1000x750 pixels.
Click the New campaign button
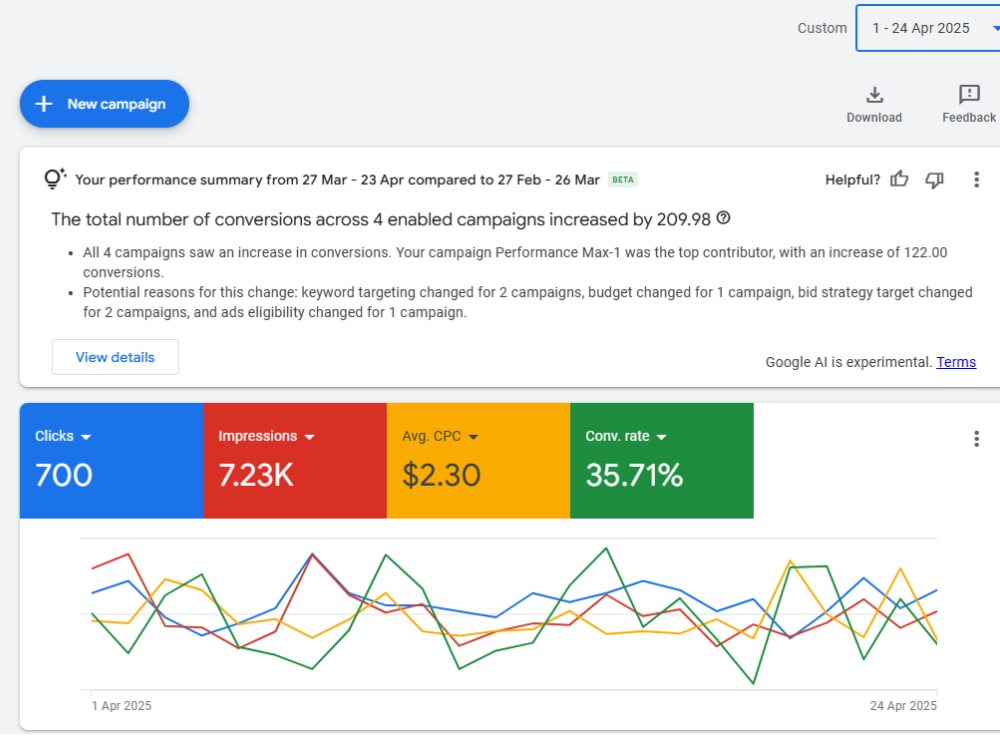click(104, 104)
